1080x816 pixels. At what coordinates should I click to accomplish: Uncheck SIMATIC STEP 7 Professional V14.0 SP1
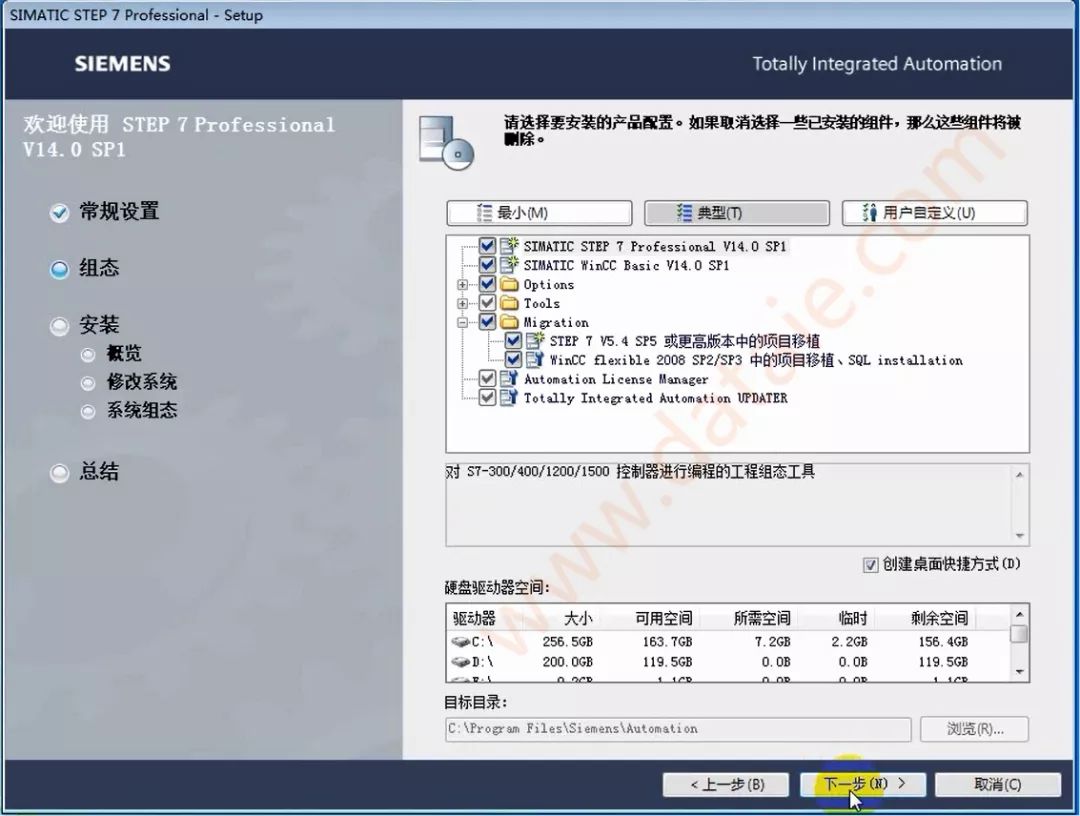tap(488, 246)
